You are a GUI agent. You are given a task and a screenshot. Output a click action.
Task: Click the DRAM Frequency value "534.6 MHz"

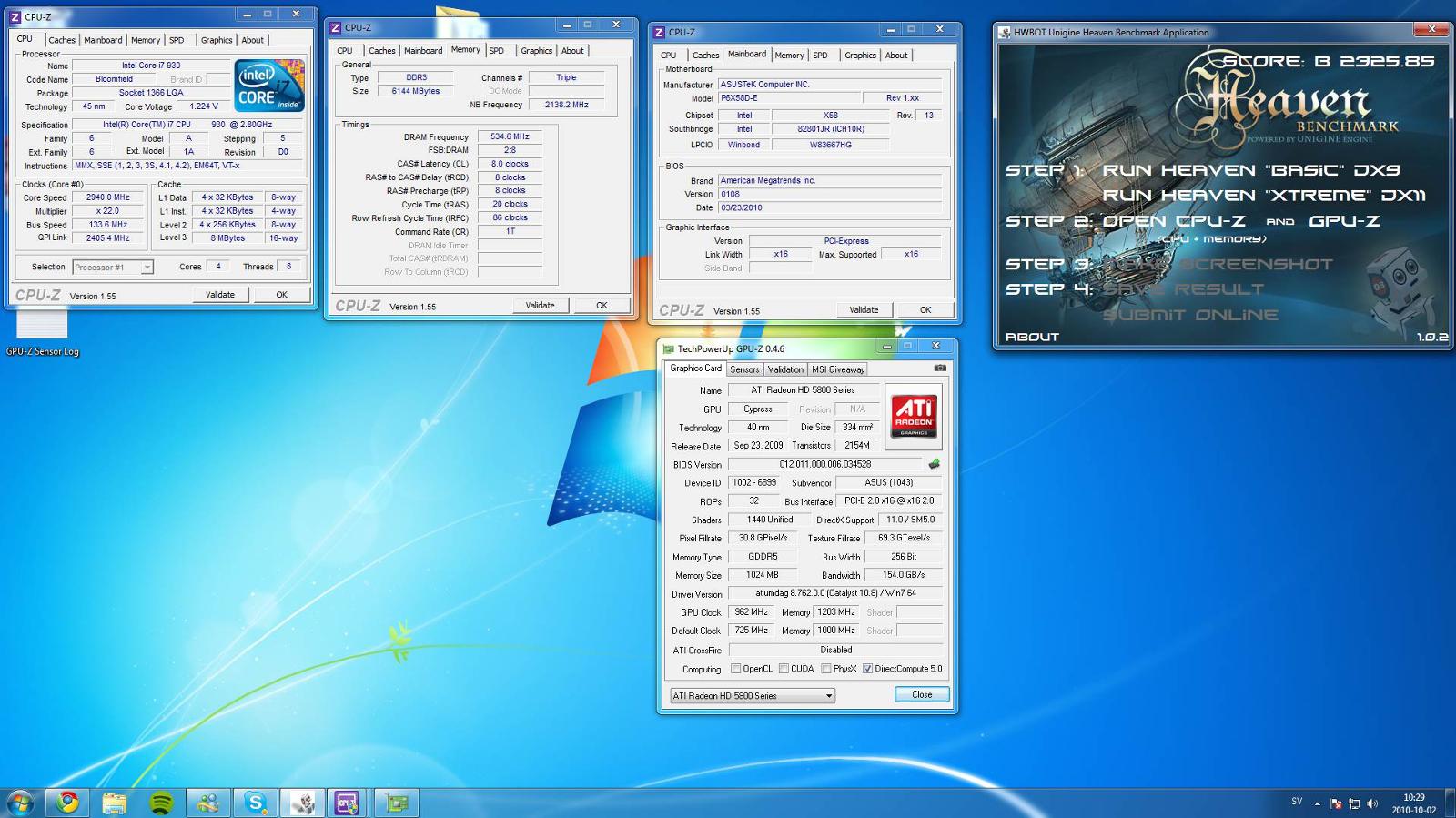[510, 136]
